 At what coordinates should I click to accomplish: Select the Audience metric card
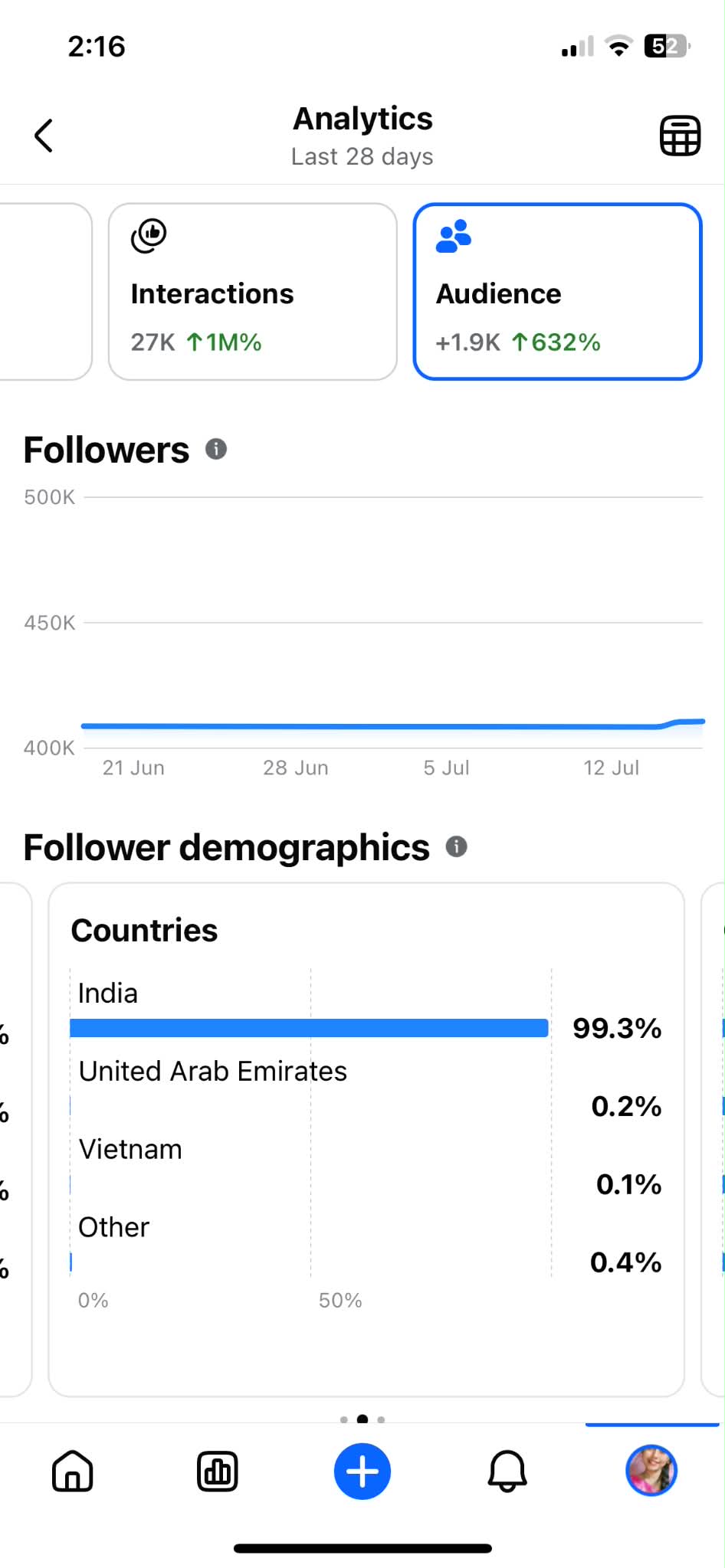[x=558, y=291]
